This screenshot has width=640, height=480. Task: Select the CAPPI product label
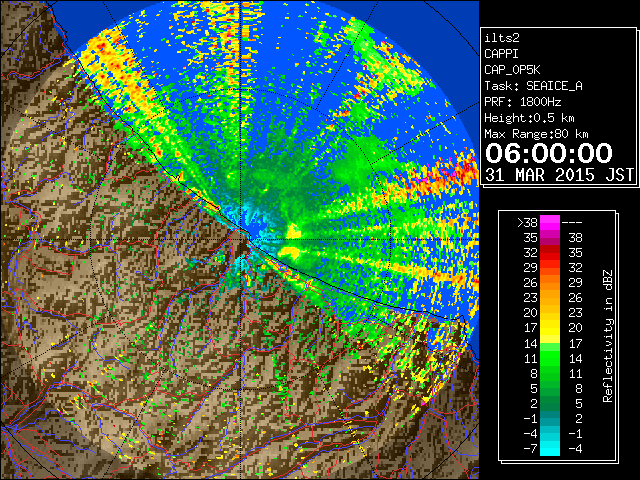point(501,54)
